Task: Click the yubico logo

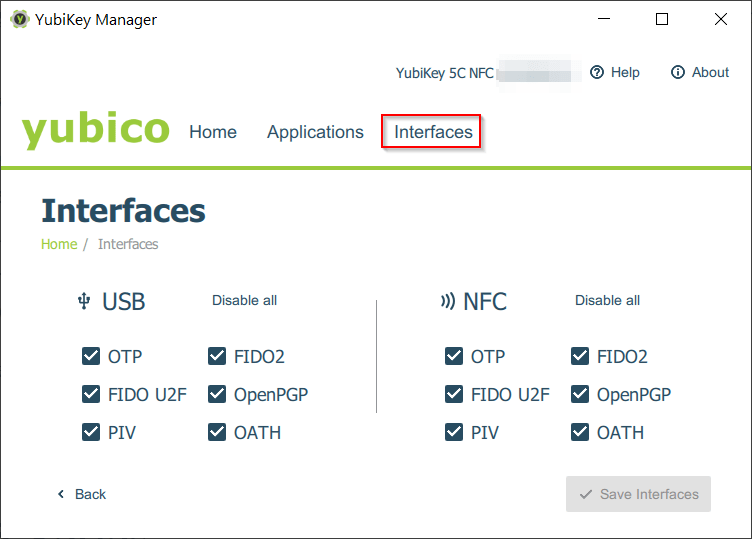Action: (96, 131)
